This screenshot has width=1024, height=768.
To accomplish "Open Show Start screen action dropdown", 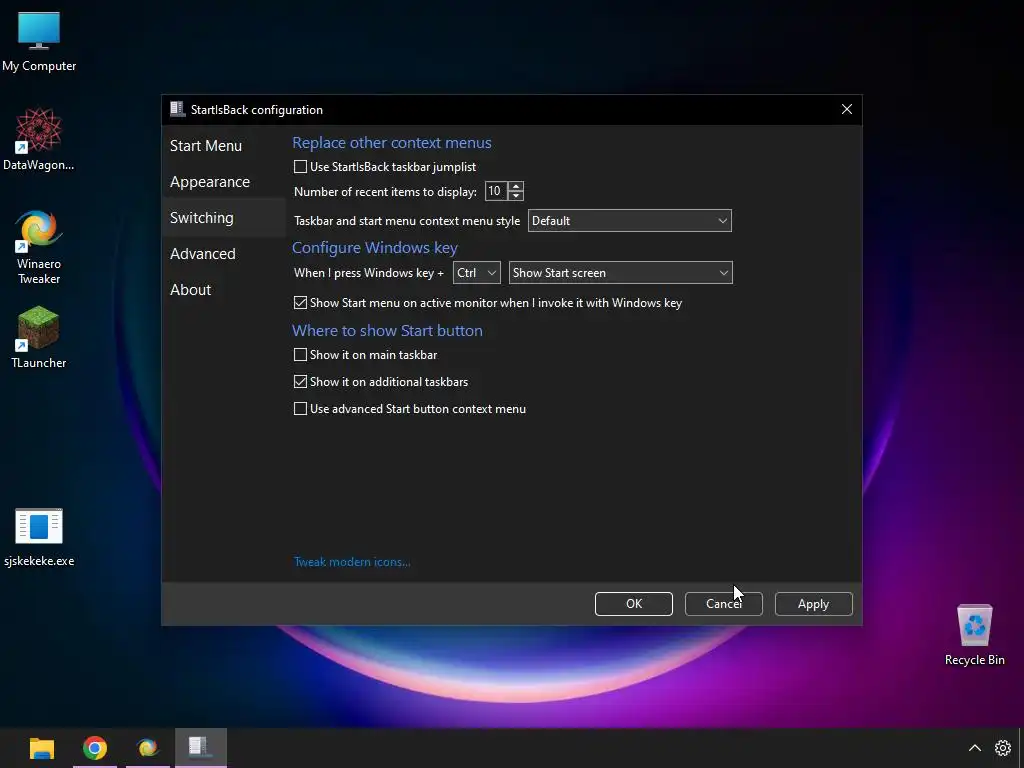I will pyautogui.click(x=620, y=273).
